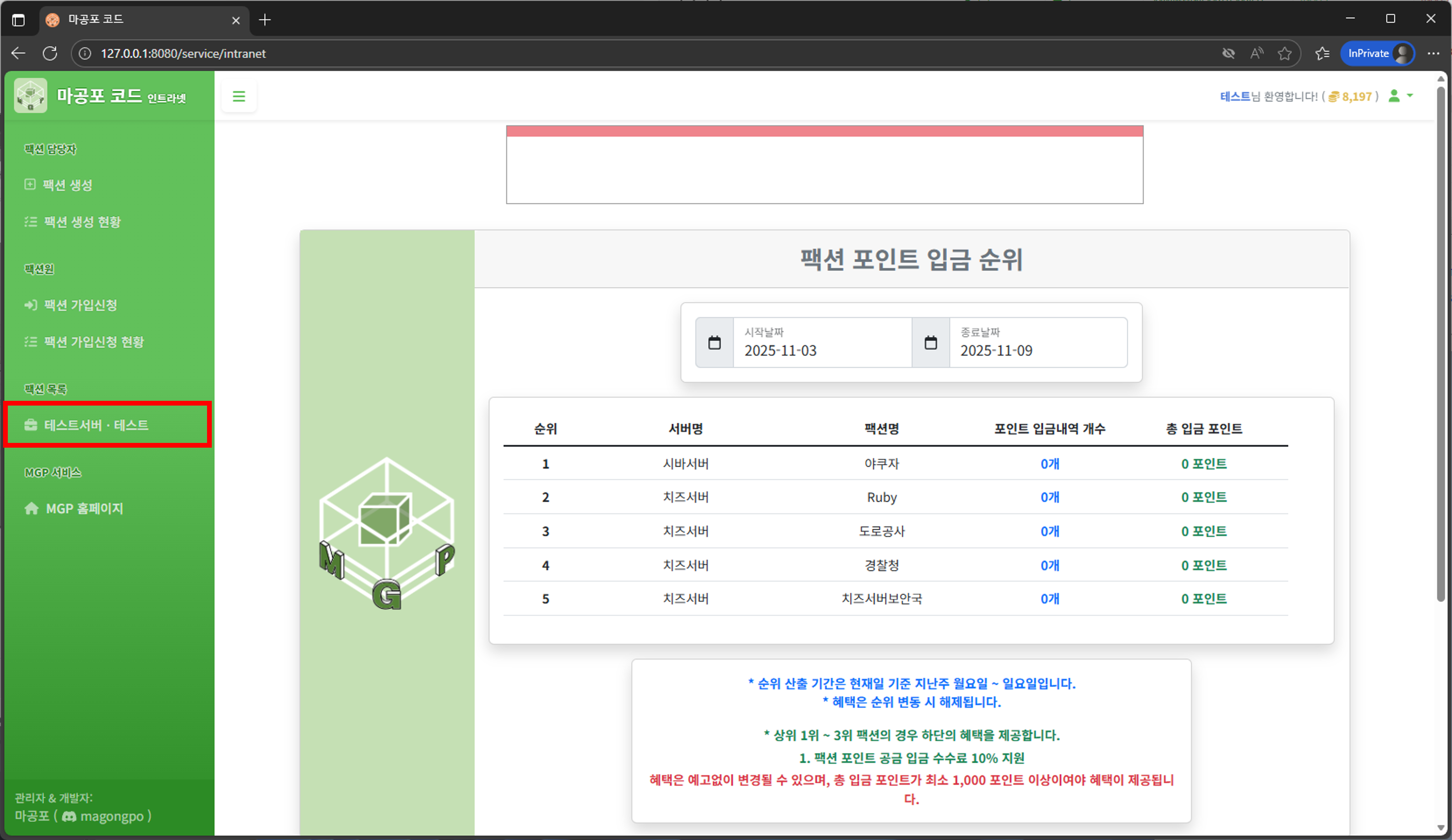Toggle the password reveal eye in address bar
Screen dimensions: 1452x840
(x=1228, y=53)
